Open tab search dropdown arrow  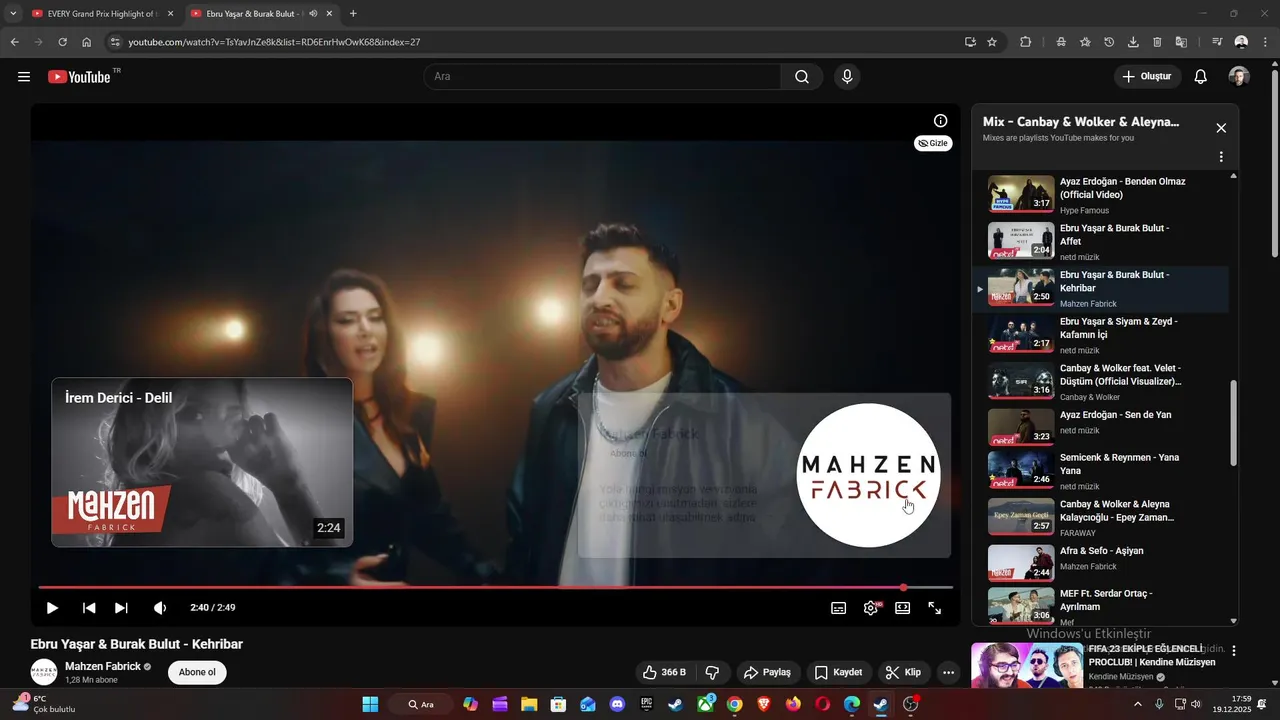(x=13, y=14)
